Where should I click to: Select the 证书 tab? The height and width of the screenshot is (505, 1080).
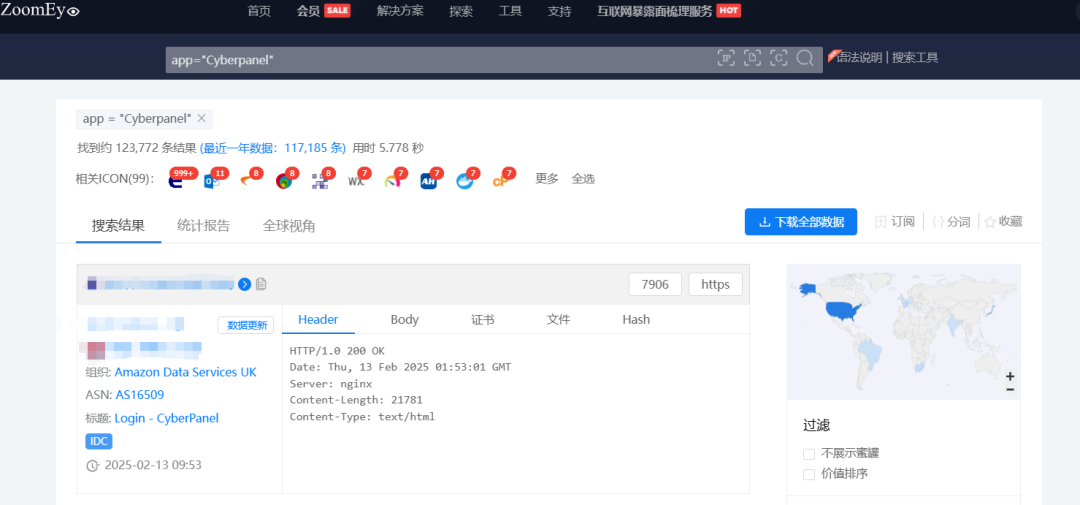point(483,320)
